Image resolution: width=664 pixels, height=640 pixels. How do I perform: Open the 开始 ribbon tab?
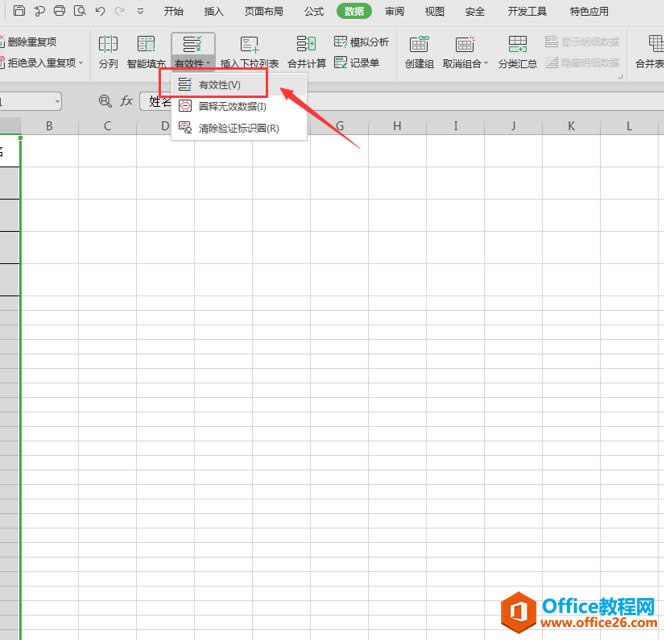pos(174,11)
